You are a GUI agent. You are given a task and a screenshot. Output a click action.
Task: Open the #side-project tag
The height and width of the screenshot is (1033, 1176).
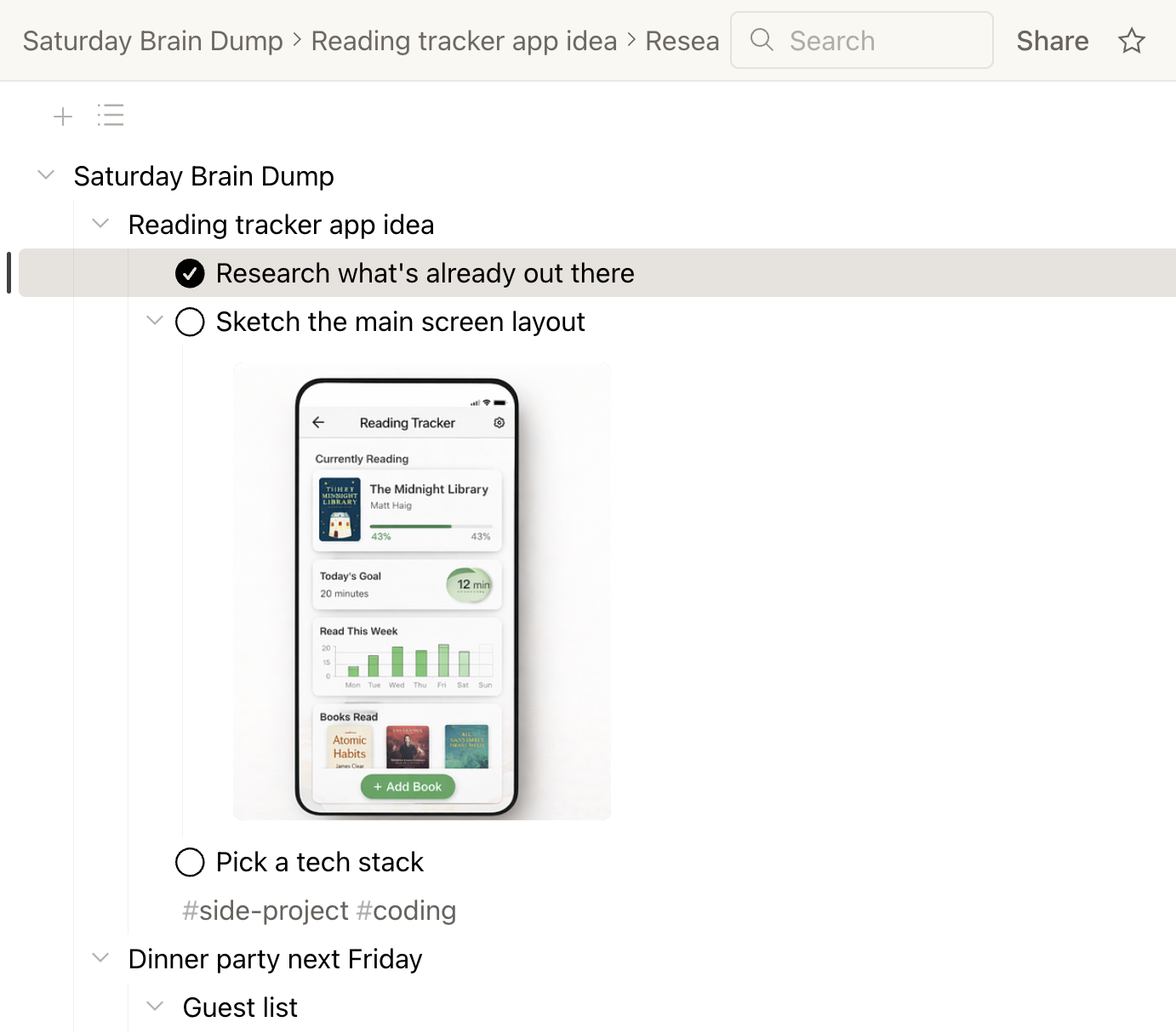pyautogui.click(x=265, y=910)
